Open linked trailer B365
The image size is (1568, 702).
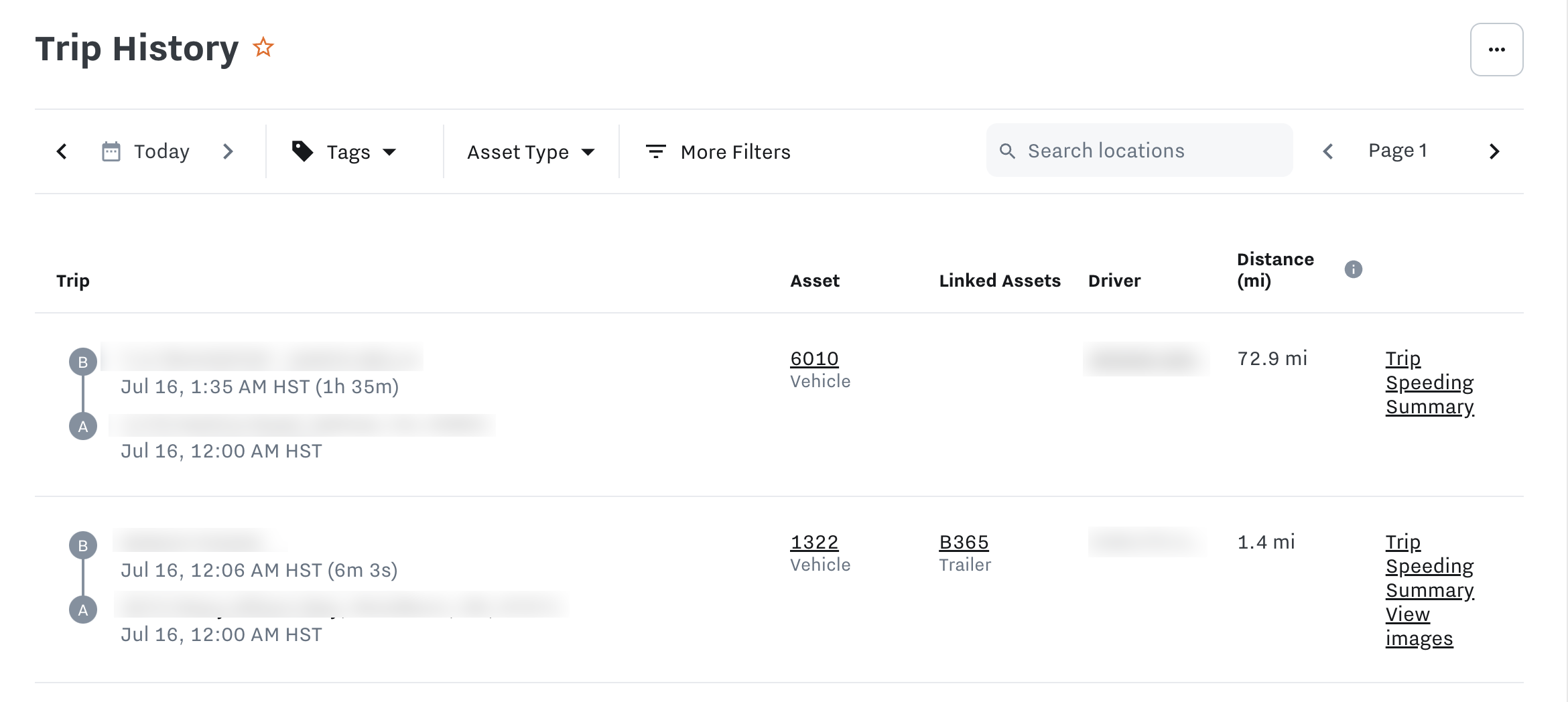click(964, 542)
